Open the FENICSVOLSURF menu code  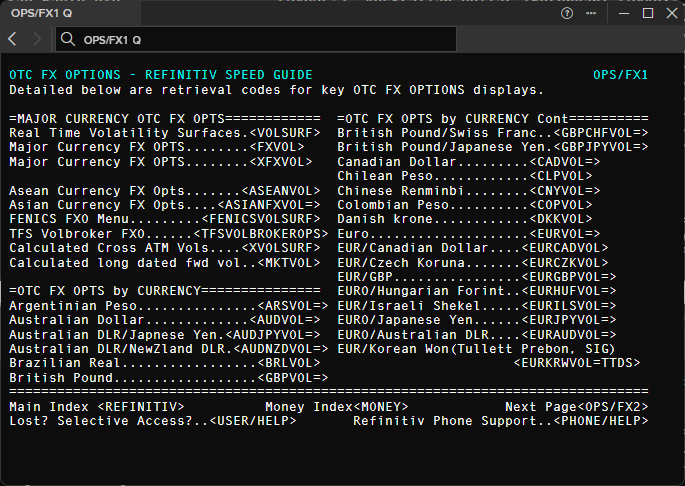click(x=261, y=219)
